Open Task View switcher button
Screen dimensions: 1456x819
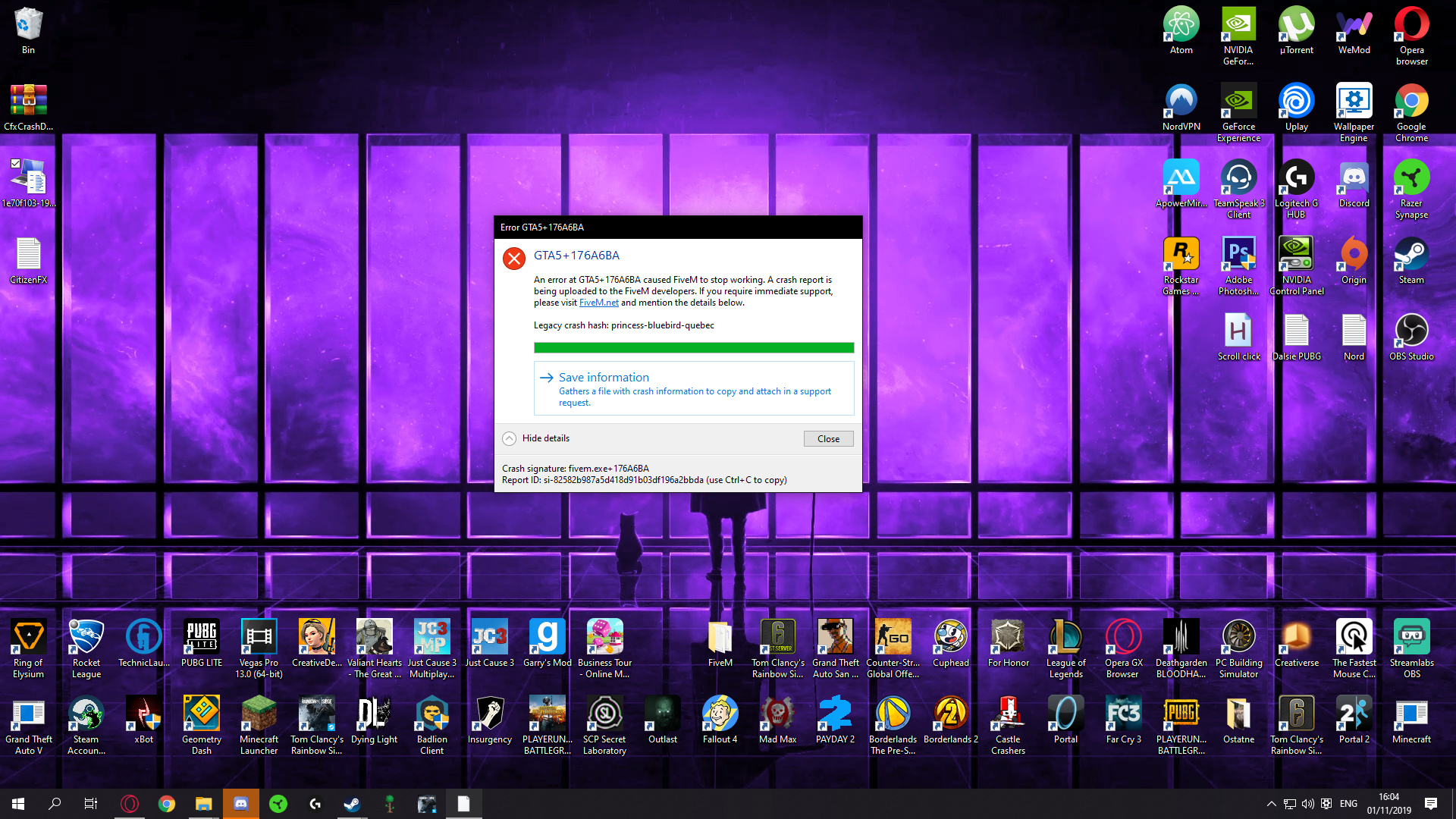(91, 803)
